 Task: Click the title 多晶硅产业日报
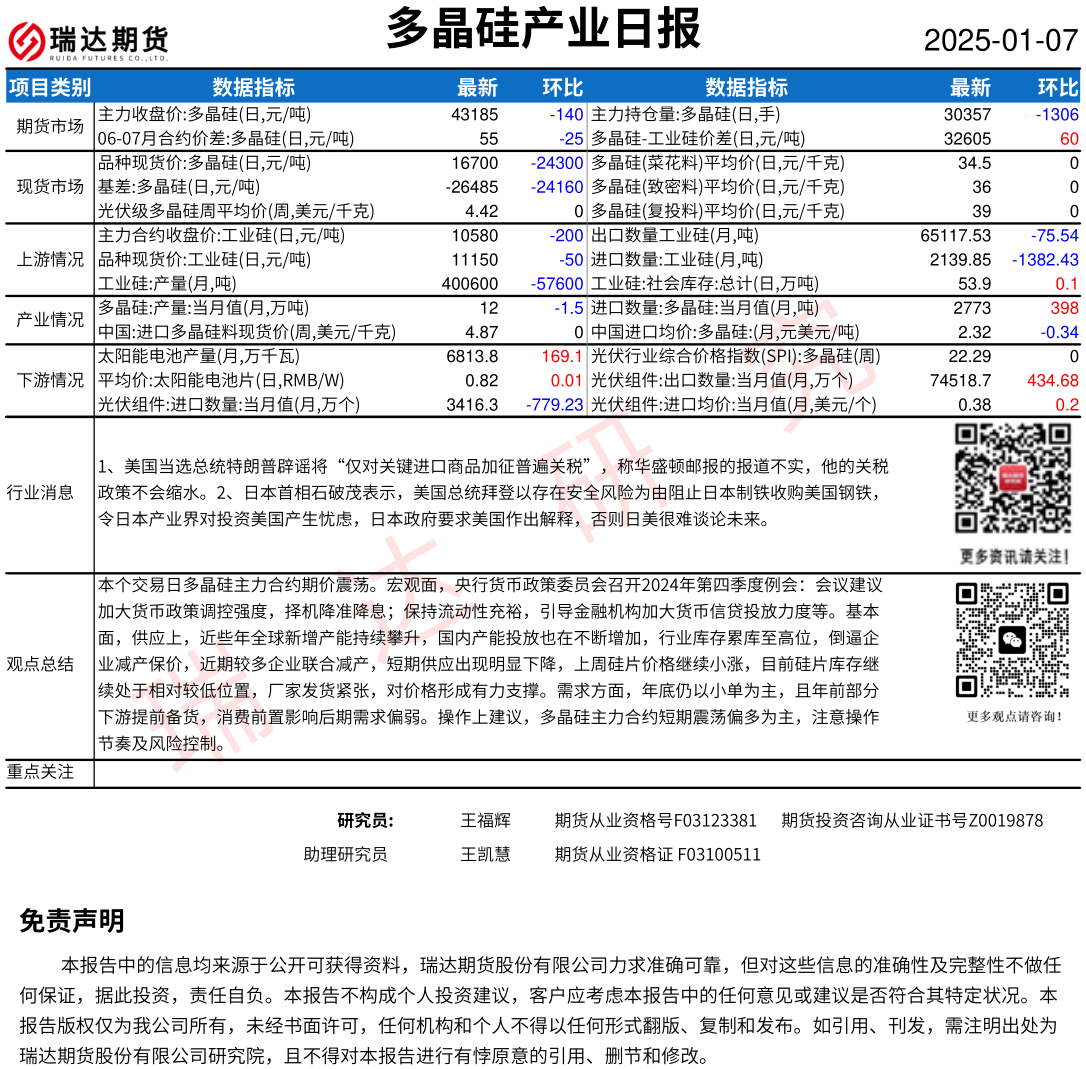pos(544,28)
